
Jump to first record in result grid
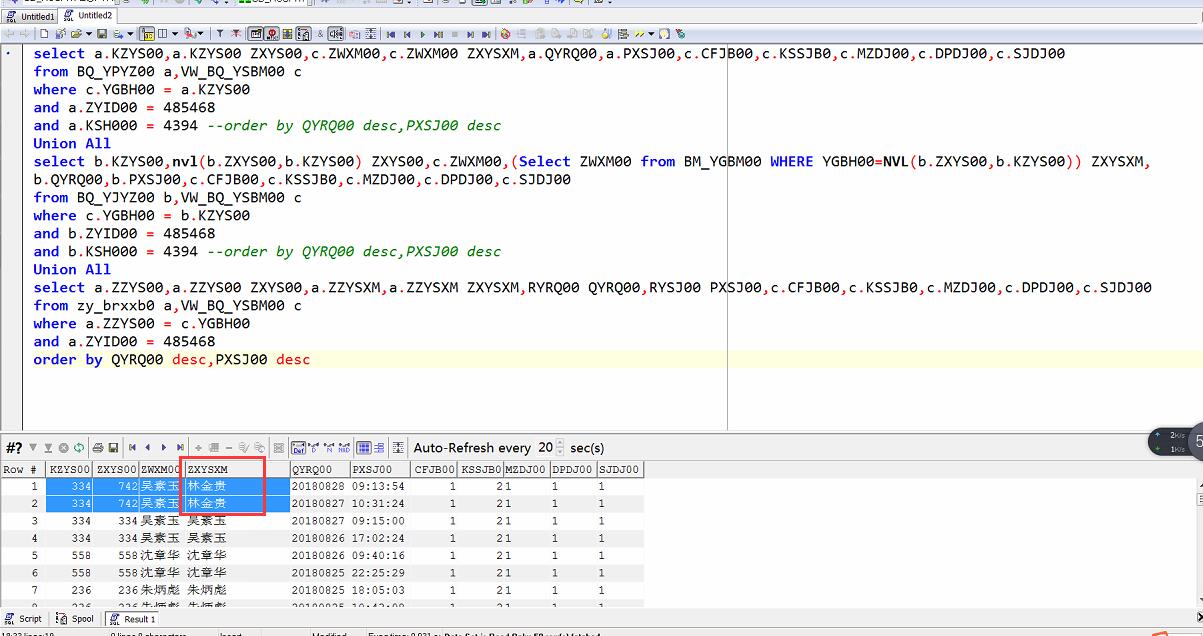point(133,448)
